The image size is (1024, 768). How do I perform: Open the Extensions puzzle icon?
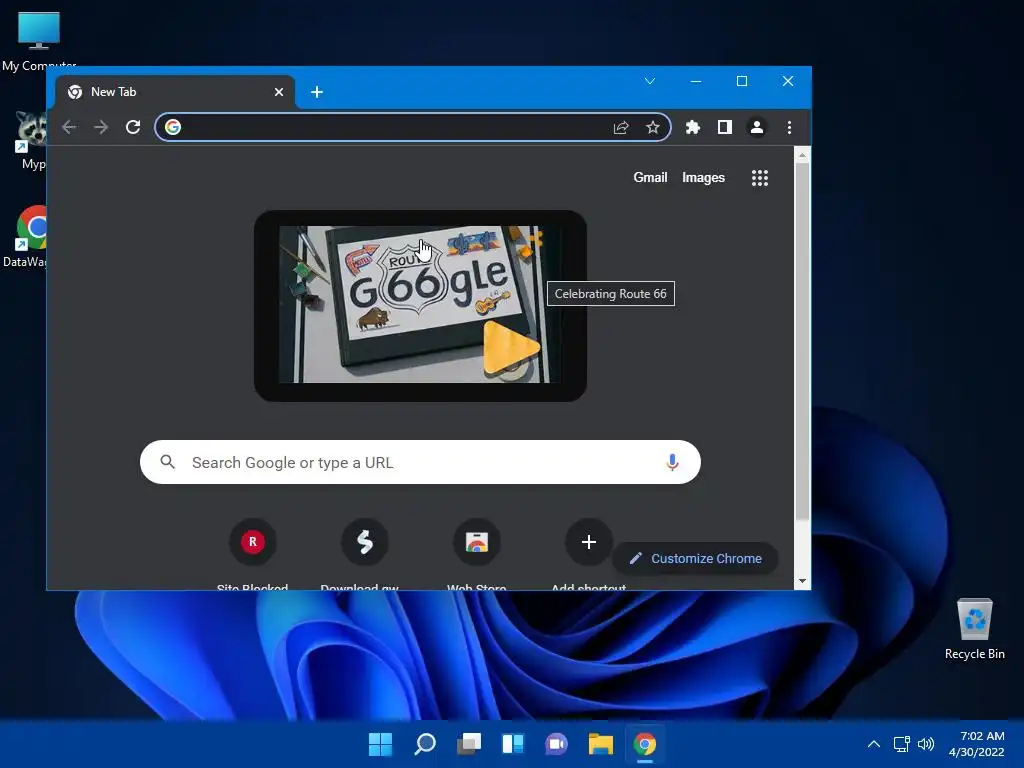[x=693, y=127]
